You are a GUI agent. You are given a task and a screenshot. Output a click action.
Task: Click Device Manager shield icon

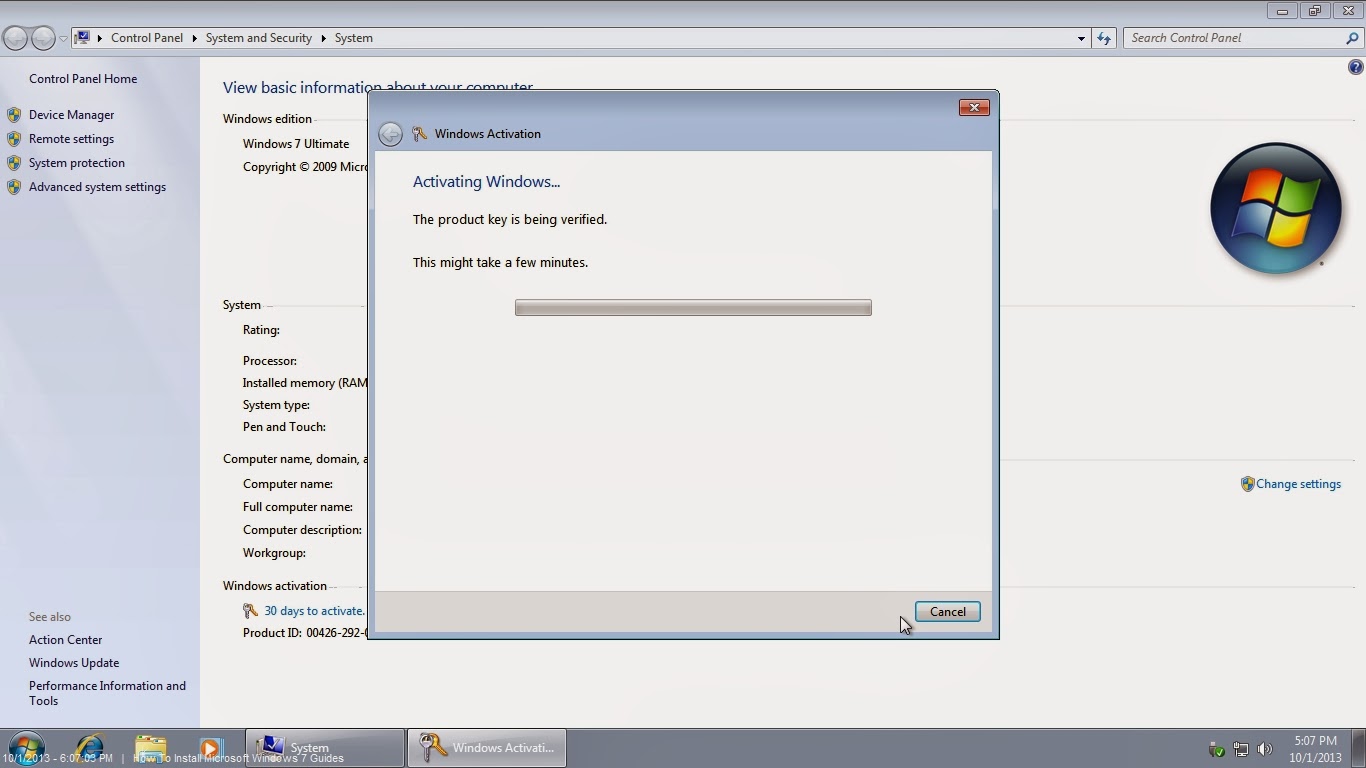pyautogui.click(x=14, y=115)
